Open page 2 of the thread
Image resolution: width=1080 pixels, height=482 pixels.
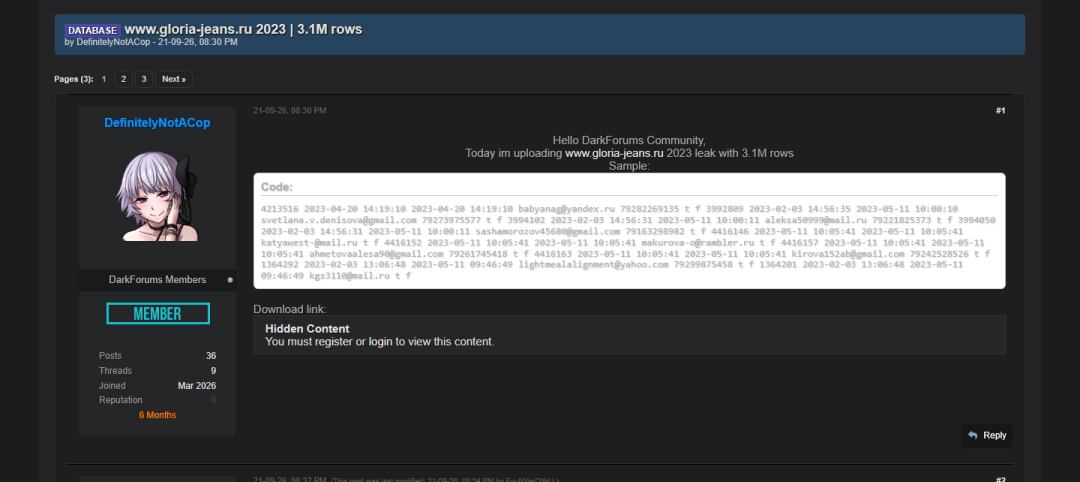click(x=123, y=79)
